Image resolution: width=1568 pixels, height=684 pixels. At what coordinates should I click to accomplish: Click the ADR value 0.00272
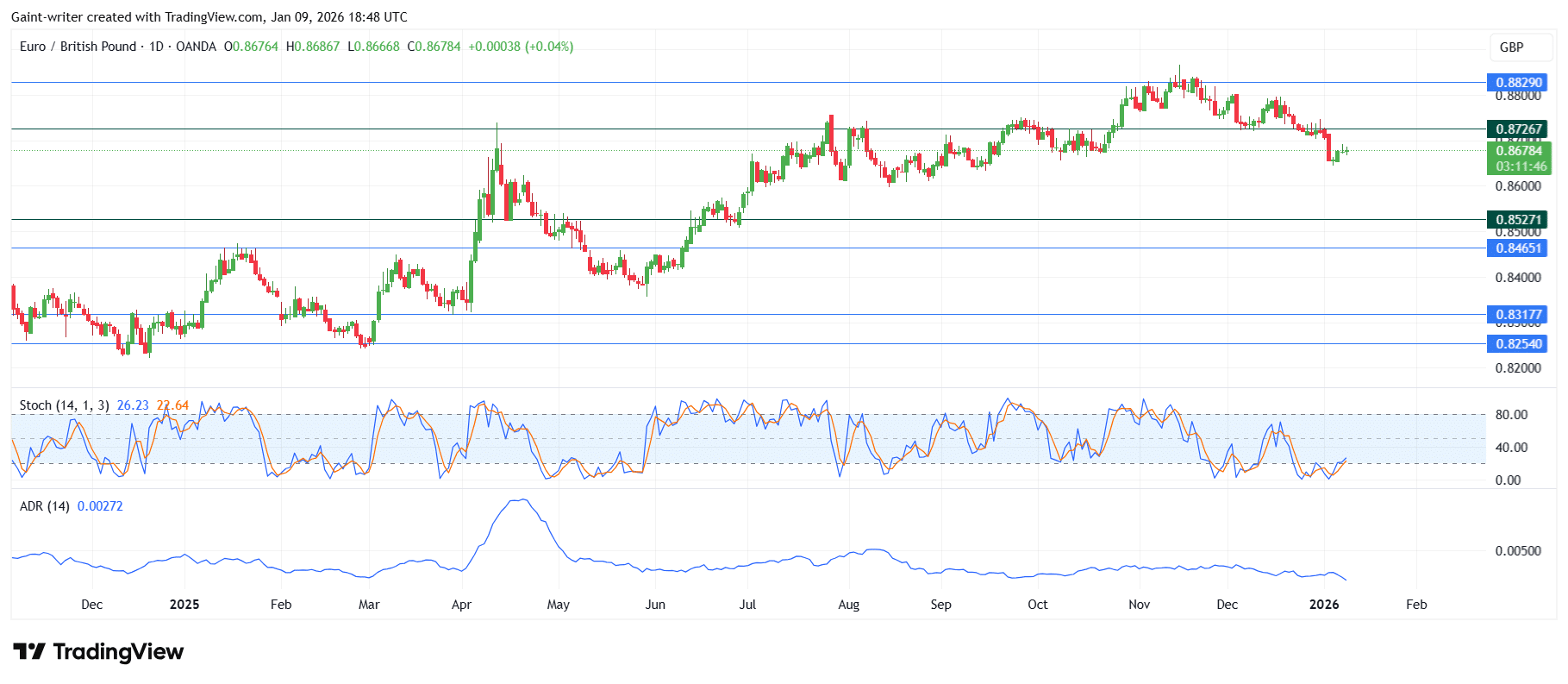100,506
